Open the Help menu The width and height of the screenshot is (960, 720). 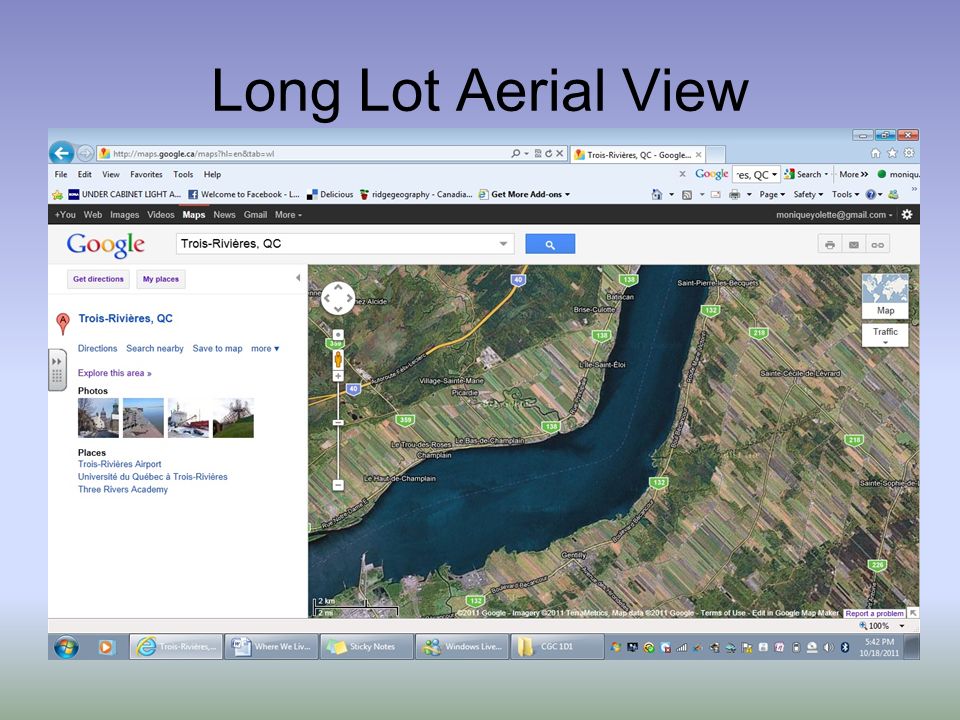point(212,174)
